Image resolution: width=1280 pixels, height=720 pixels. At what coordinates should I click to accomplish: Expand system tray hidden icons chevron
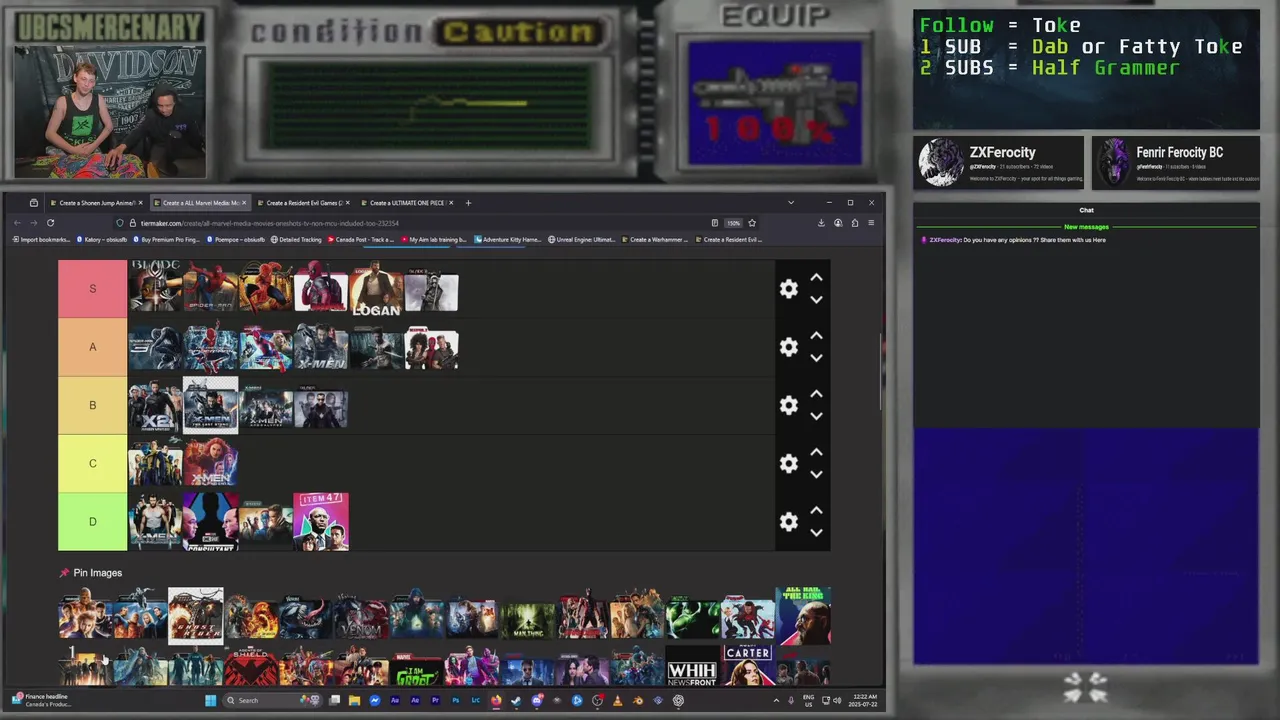click(776, 700)
